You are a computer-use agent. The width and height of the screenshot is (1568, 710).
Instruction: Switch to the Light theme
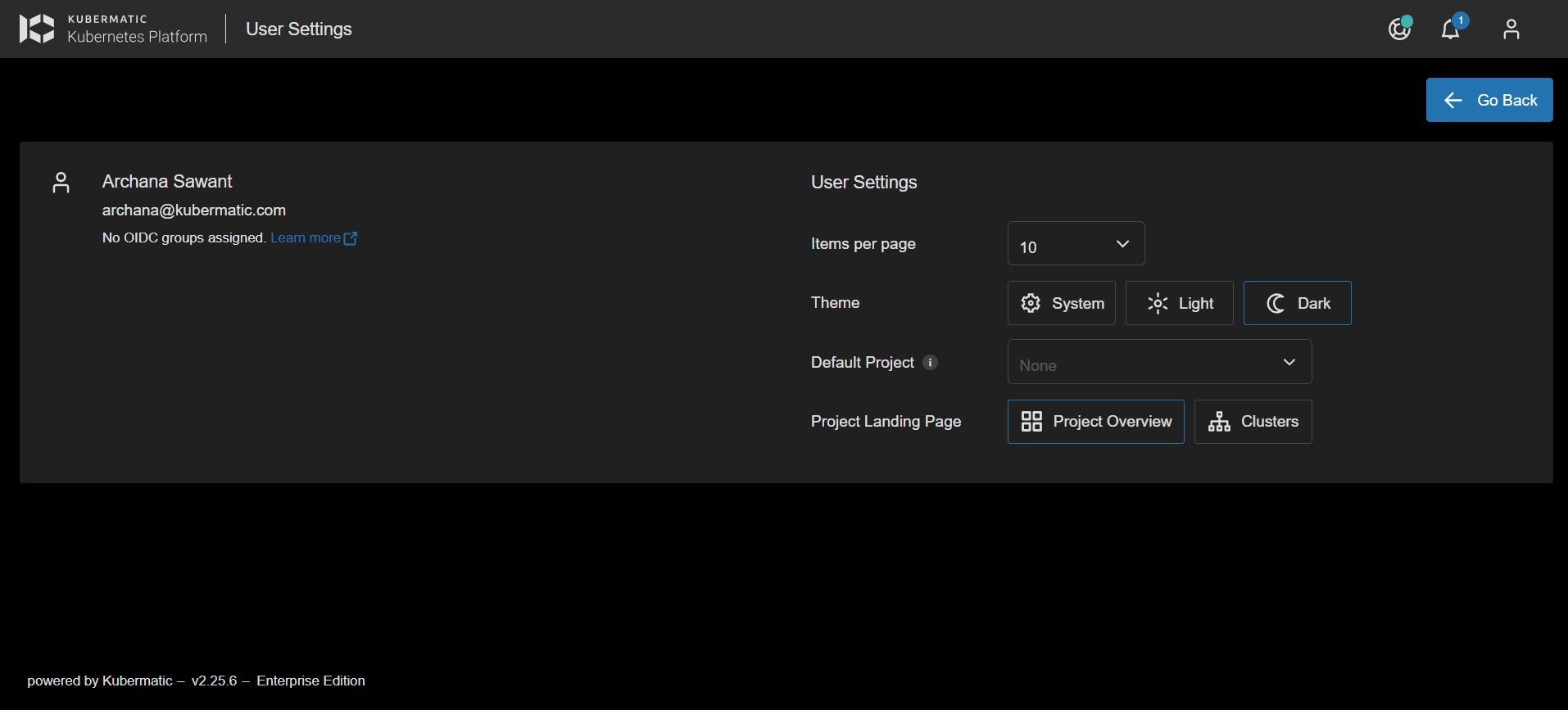pos(1179,303)
